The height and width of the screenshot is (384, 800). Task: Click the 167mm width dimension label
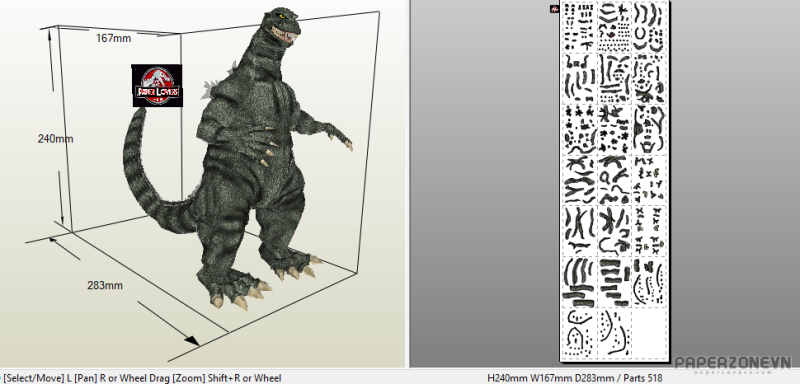tap(113, 38)
